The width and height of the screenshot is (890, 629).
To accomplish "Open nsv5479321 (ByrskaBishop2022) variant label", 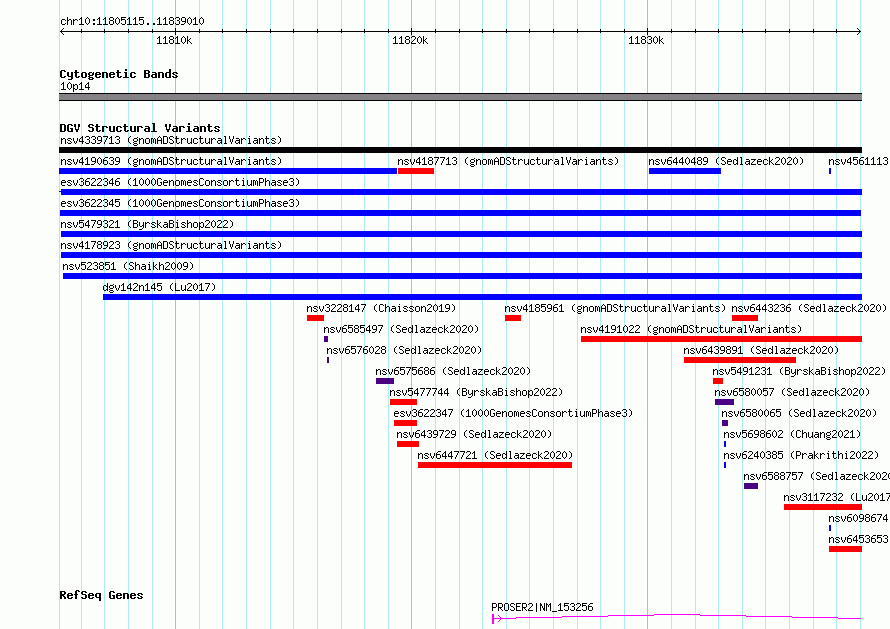I will tap(147, 224).
